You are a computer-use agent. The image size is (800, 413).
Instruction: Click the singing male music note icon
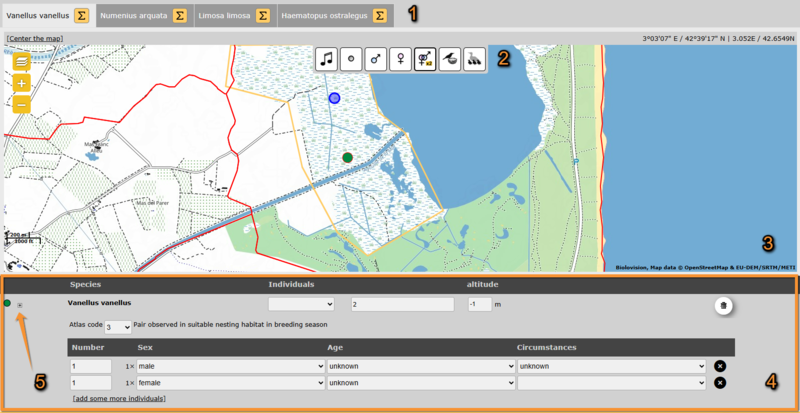[327, 59]
